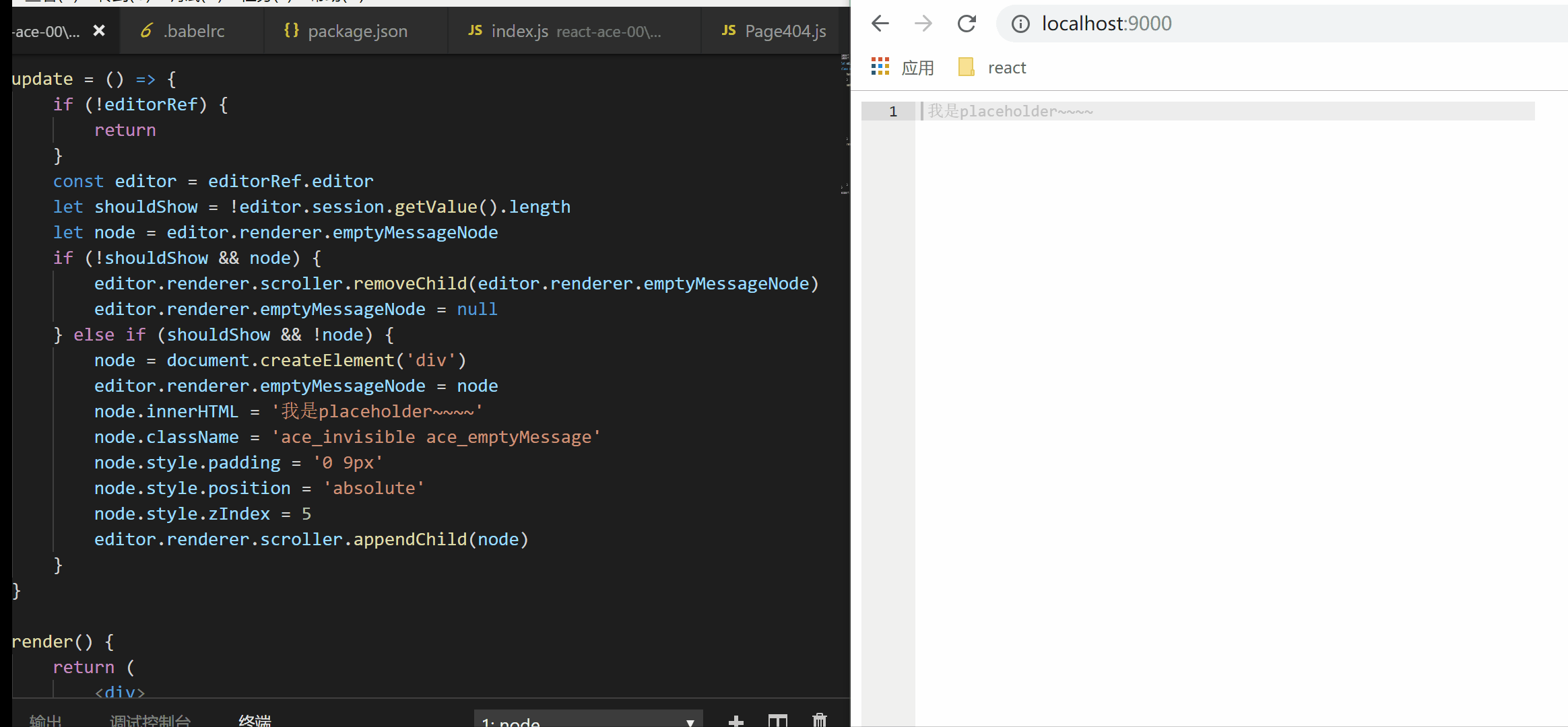Create new terminal with plus icon
Image resolution: width=1568 pixels, height=727 pixels.
736,721
